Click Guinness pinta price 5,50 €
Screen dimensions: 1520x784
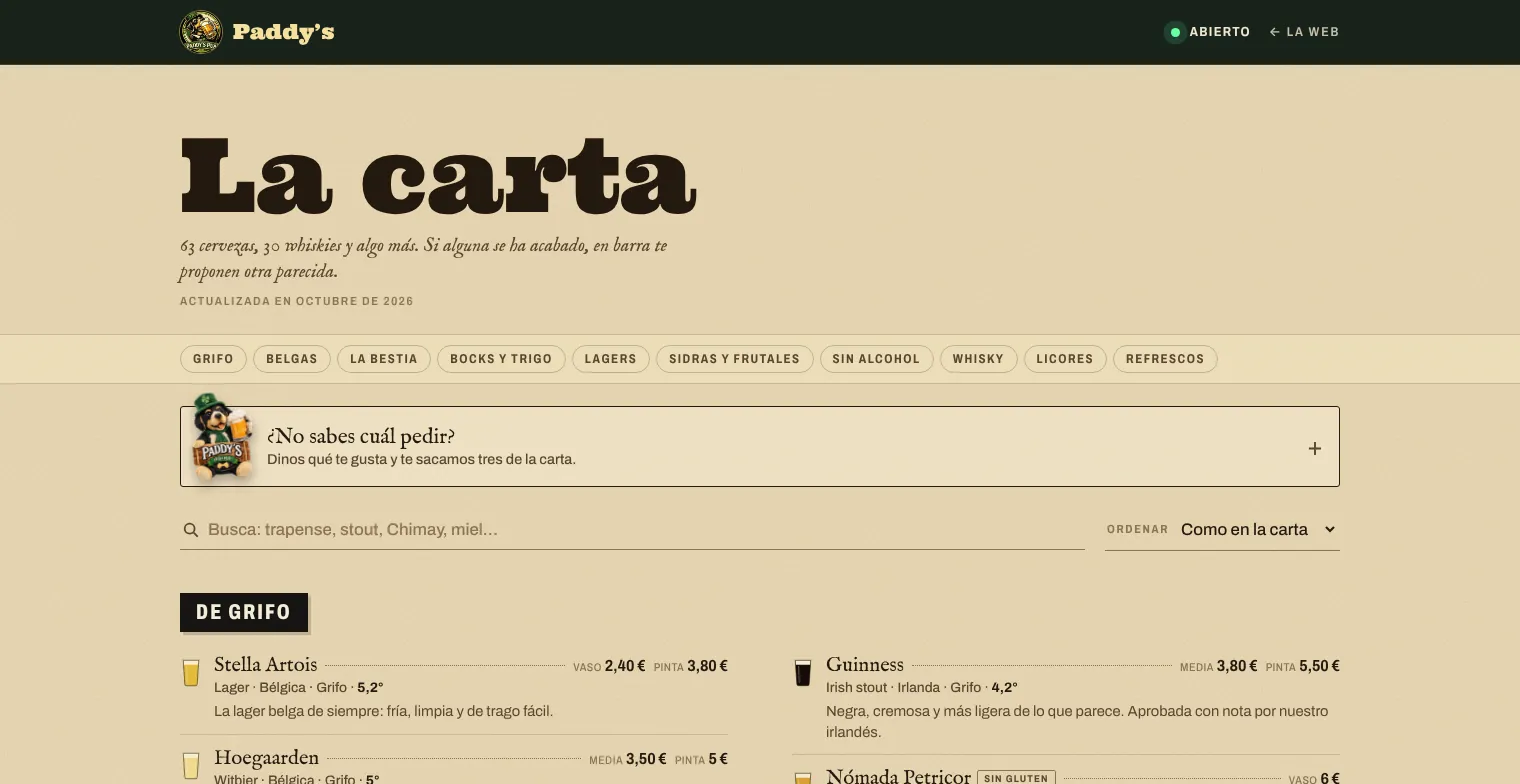coord(1319,666)
